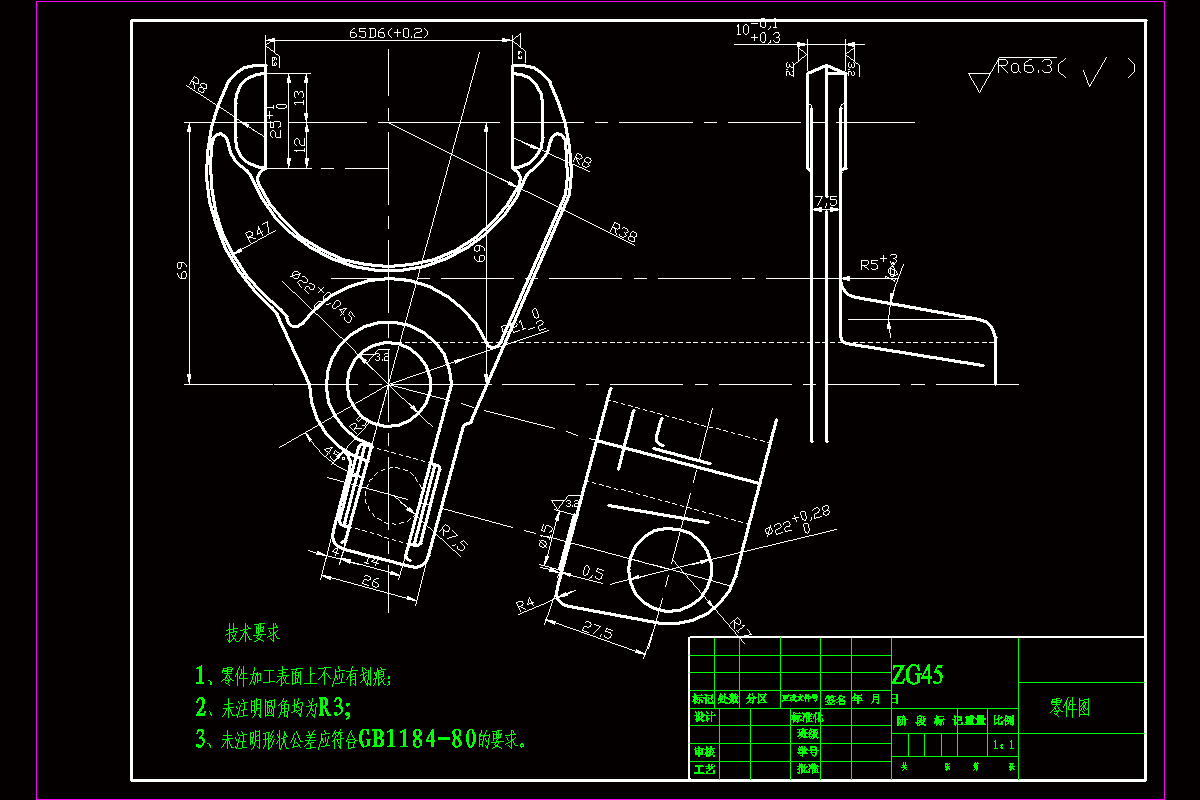The width and height of the screenshot is (1200, 800).
Task: Click the 设计 cell in title block
Action: 704,717
